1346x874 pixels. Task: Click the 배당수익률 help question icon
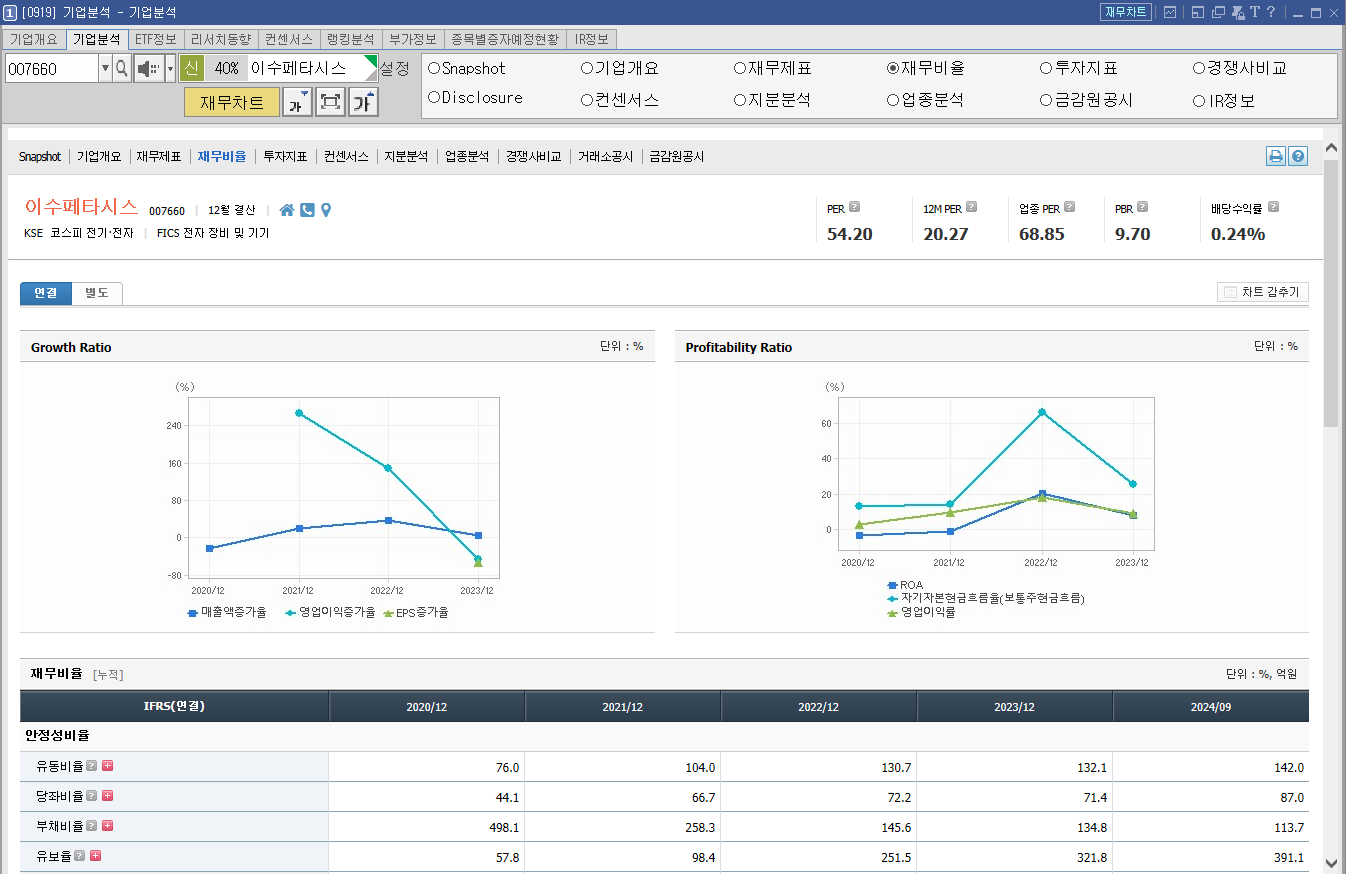pyautogui.click(x=1273, y=208)
